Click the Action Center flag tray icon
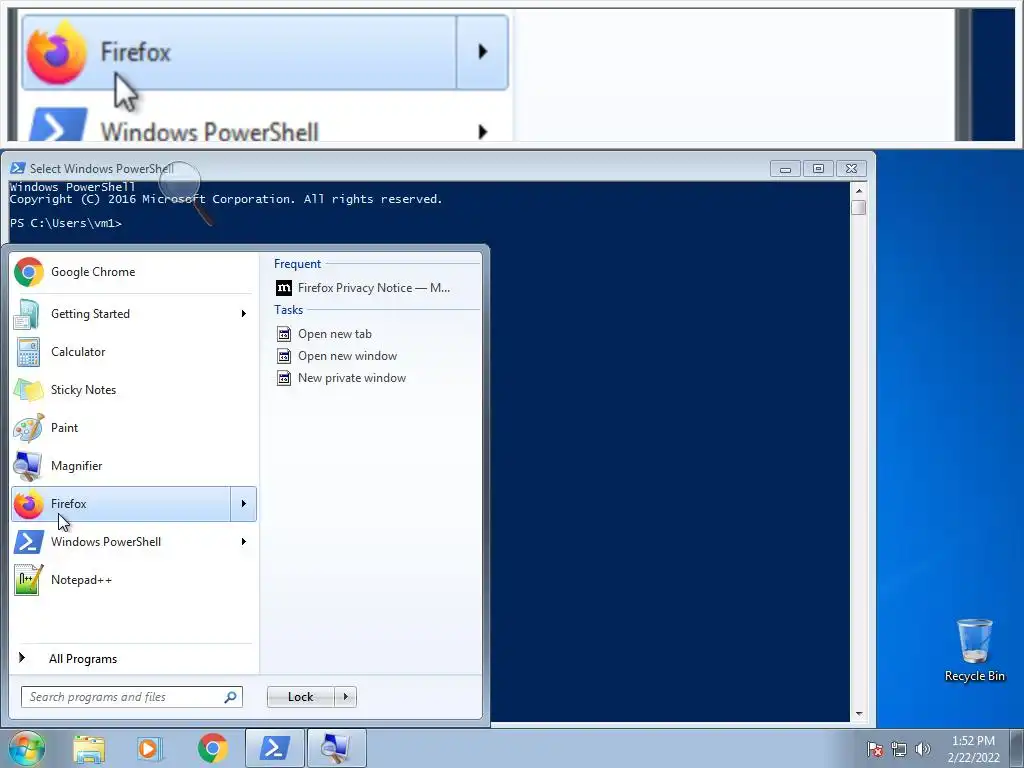The image size is (1024, 768). click(875, 749)
